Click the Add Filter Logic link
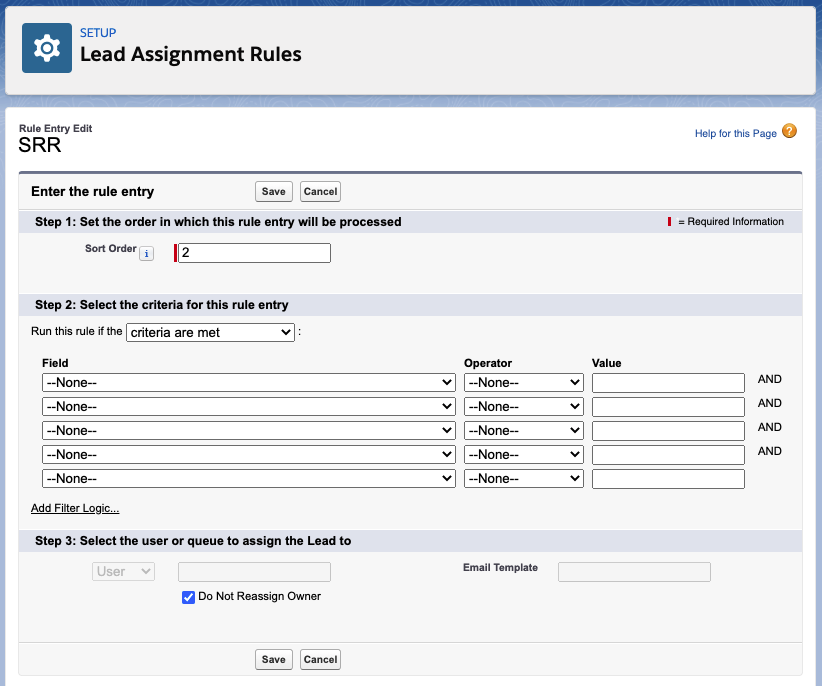822x686 pixels. pos(75,508)
